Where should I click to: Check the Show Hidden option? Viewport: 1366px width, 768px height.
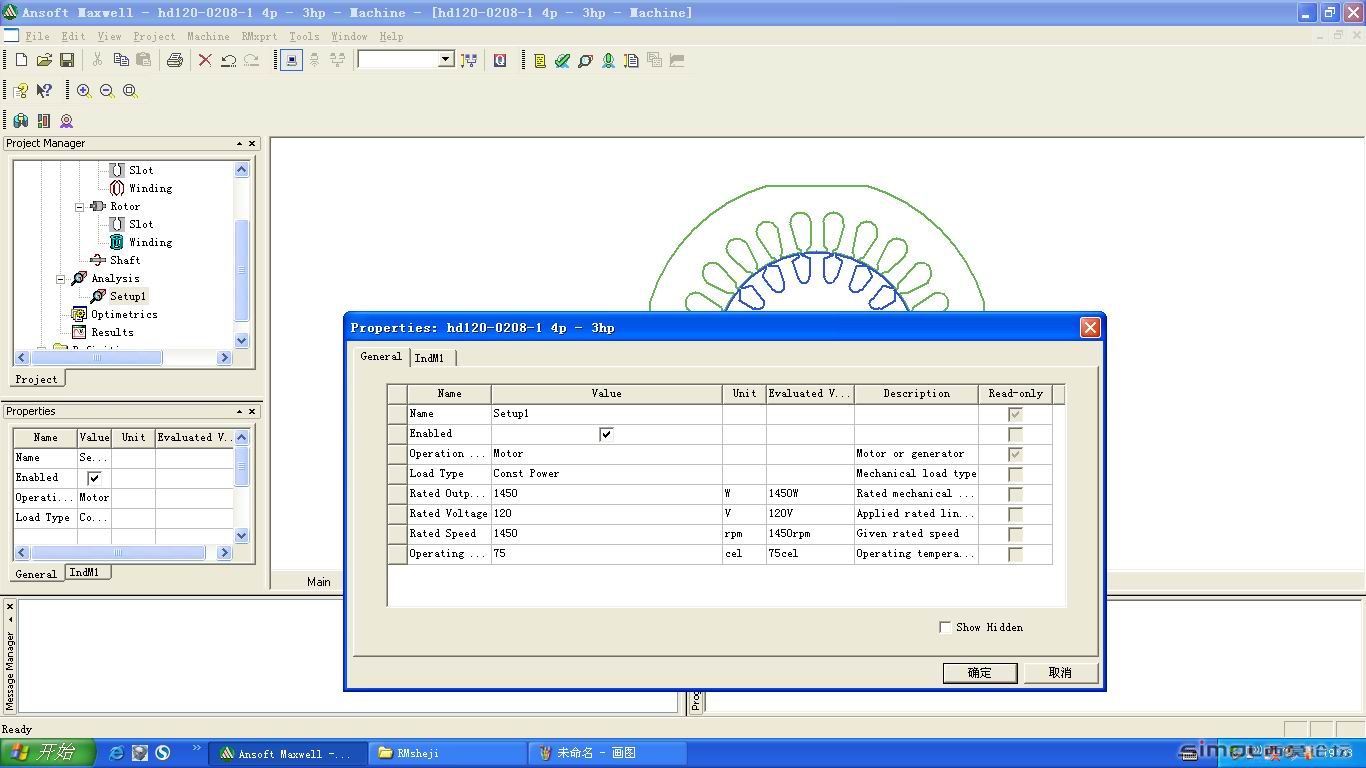point(945,627)
